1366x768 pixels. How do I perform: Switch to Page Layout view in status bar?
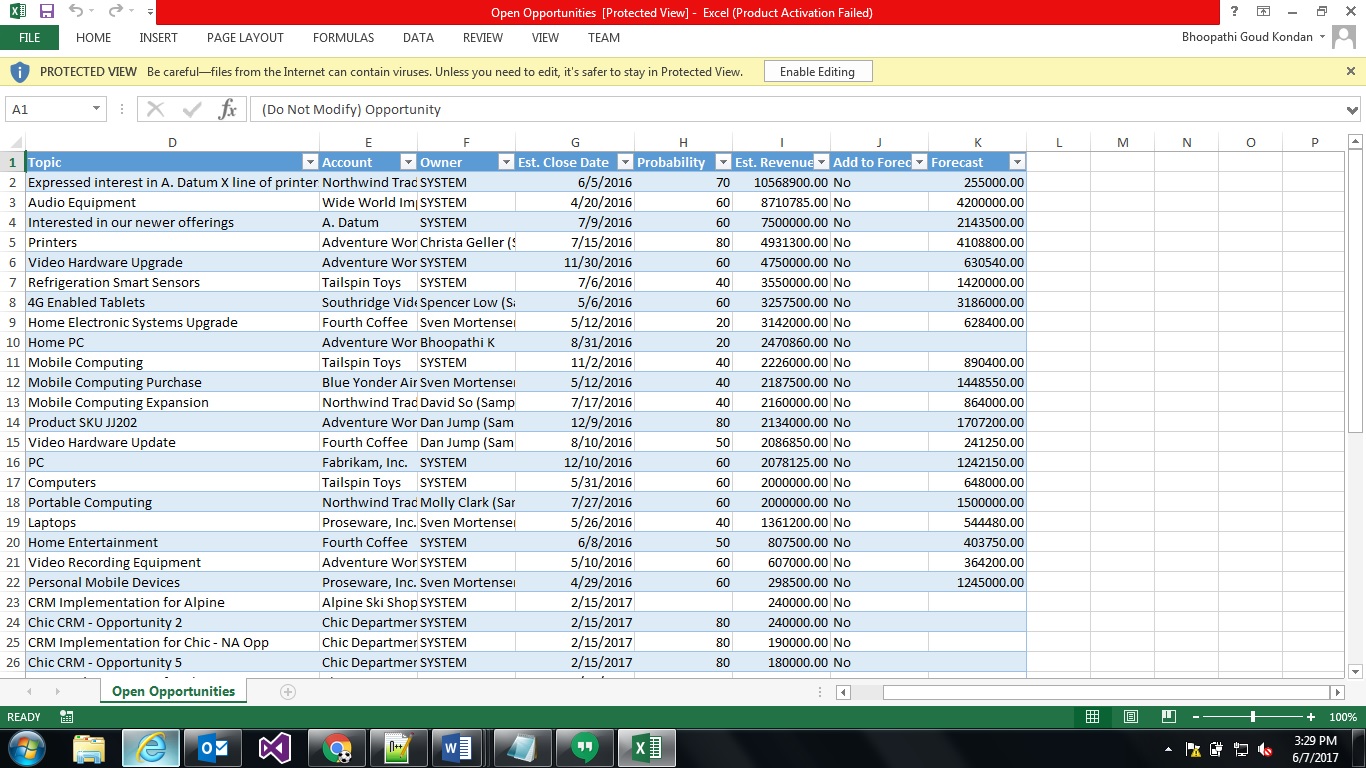1130,717
